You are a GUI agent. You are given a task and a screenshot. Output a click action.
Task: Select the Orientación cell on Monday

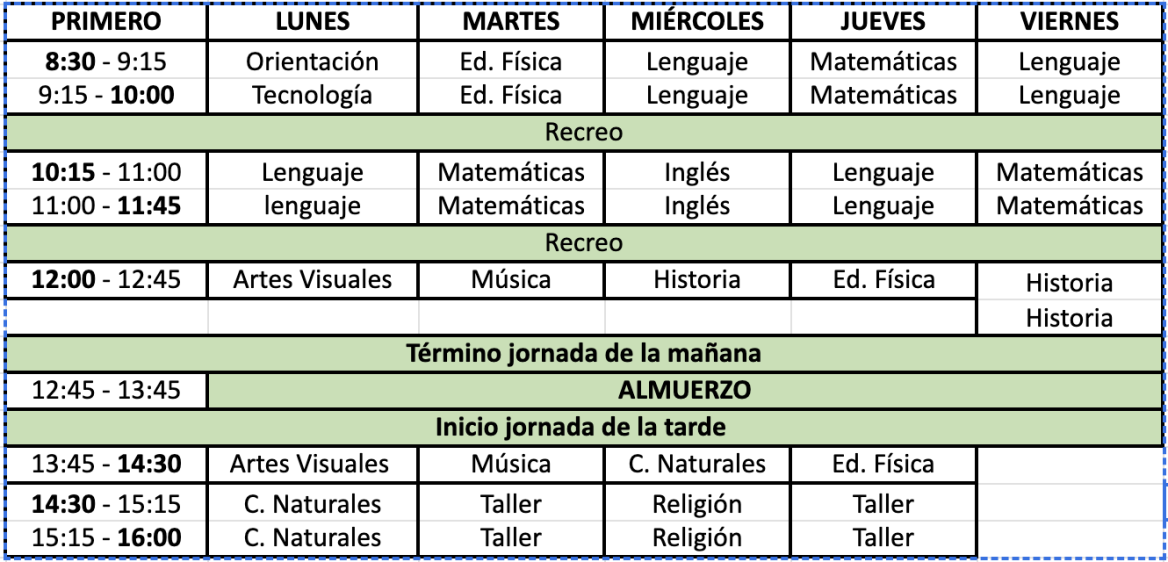[x=312, y=62]
